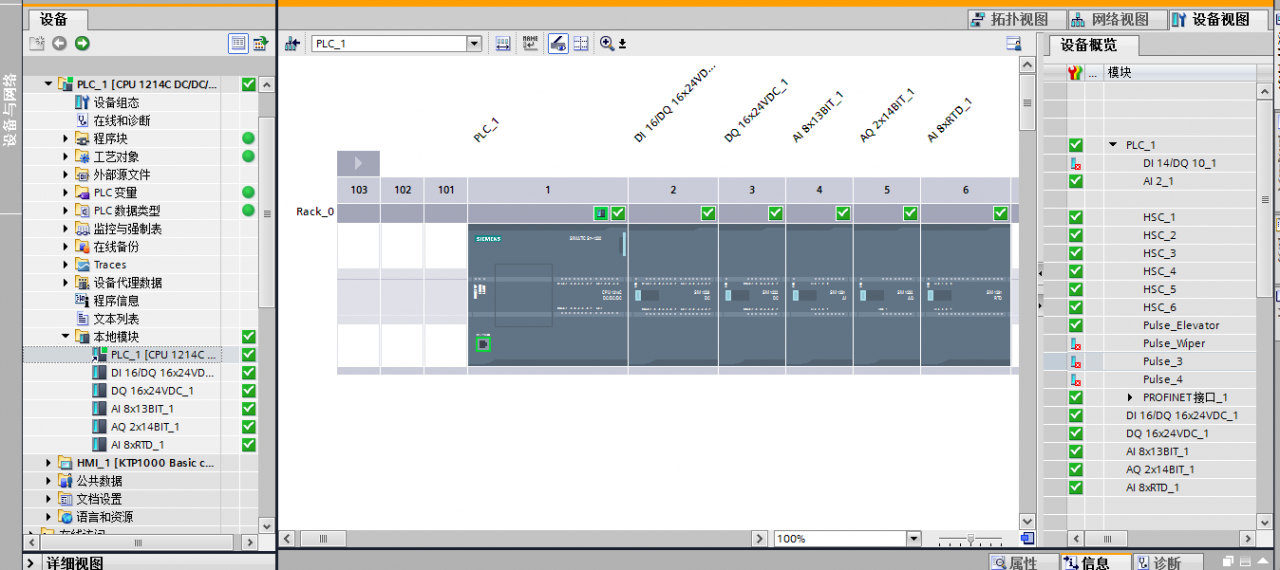The image size is (1280, 570).
Task: Click the page break display icon
Action: 581,43
